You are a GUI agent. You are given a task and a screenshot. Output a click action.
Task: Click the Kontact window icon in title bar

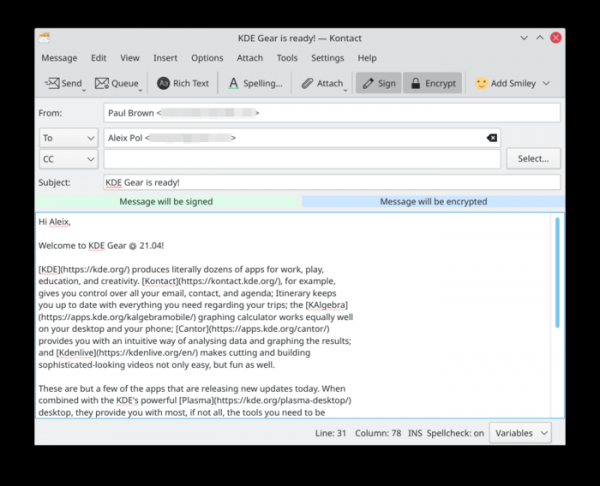pos(44,36)
